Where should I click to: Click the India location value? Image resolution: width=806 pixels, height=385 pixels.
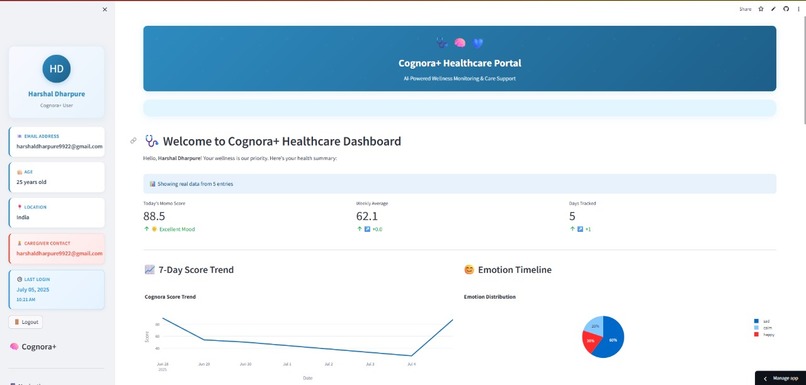(x=23, y=217)
